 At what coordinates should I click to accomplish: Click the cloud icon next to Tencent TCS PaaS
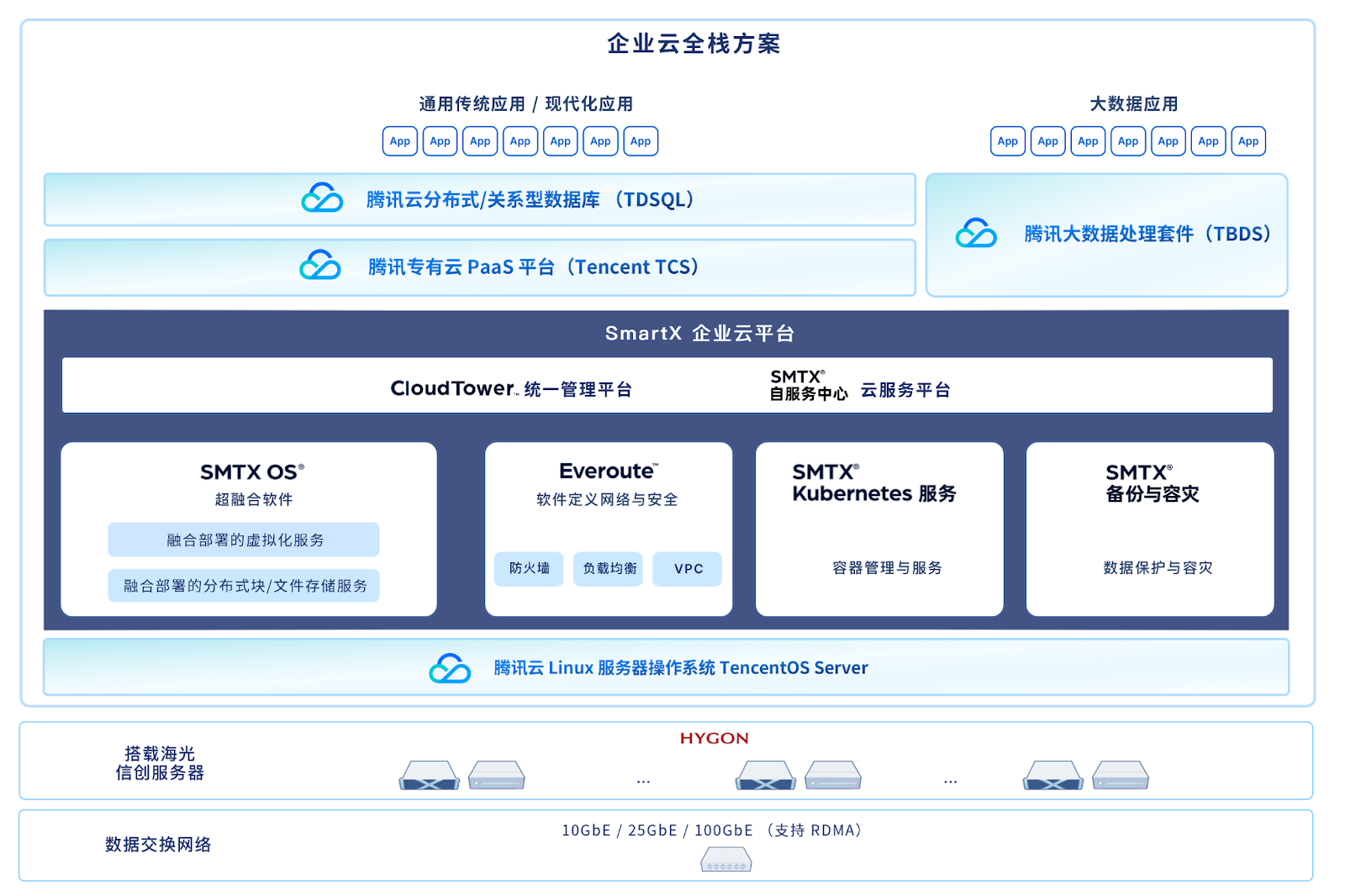click(320, 265)
